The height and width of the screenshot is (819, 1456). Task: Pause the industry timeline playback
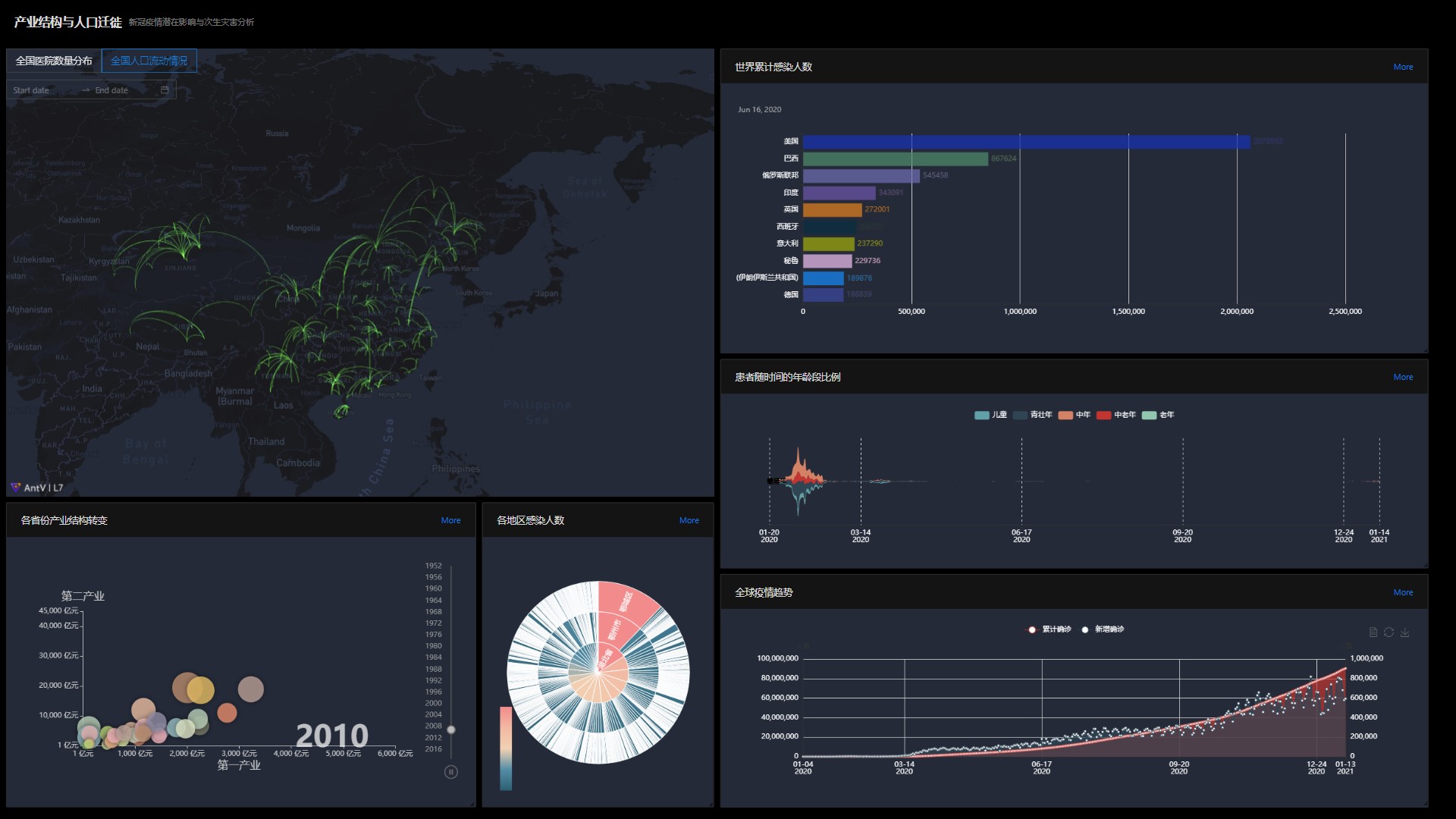[x=450, y=772]
